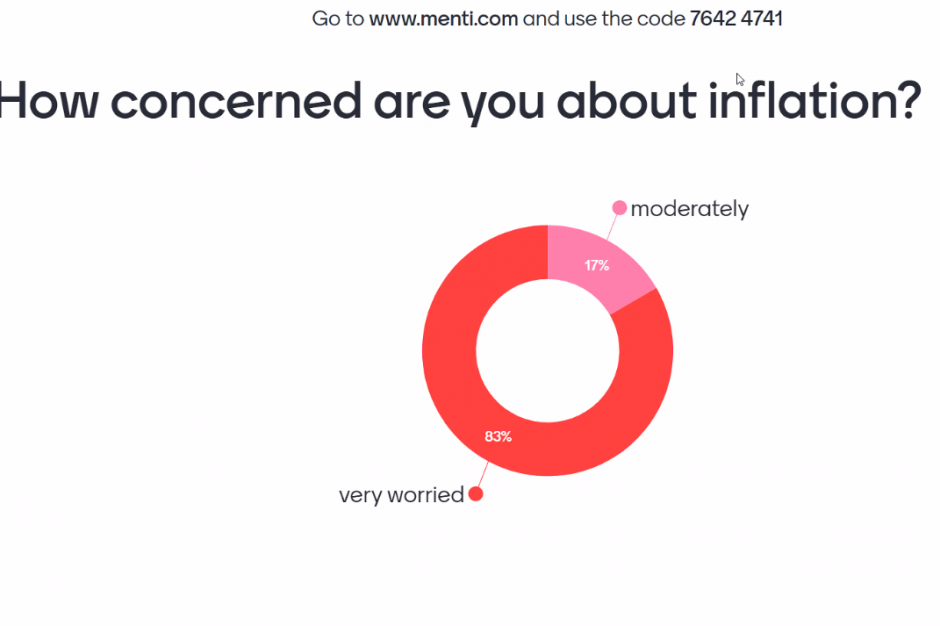Image resolution: width=940 pixels, height=626 pixels.
Task: Open the www.menti.com link
Action: (x=444, y=19)
